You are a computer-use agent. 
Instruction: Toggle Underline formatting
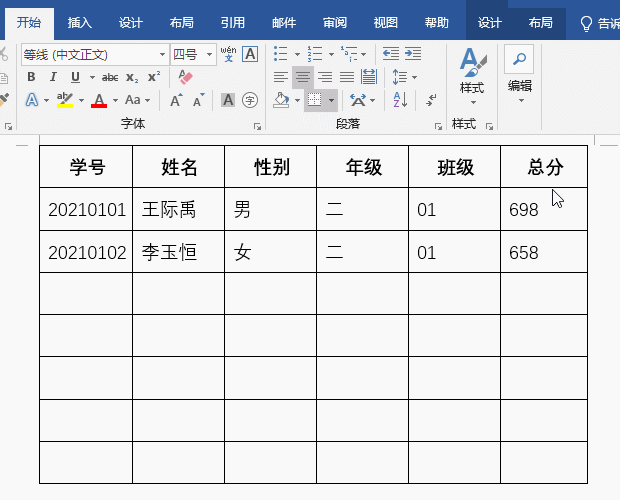(x=75, y=77)
